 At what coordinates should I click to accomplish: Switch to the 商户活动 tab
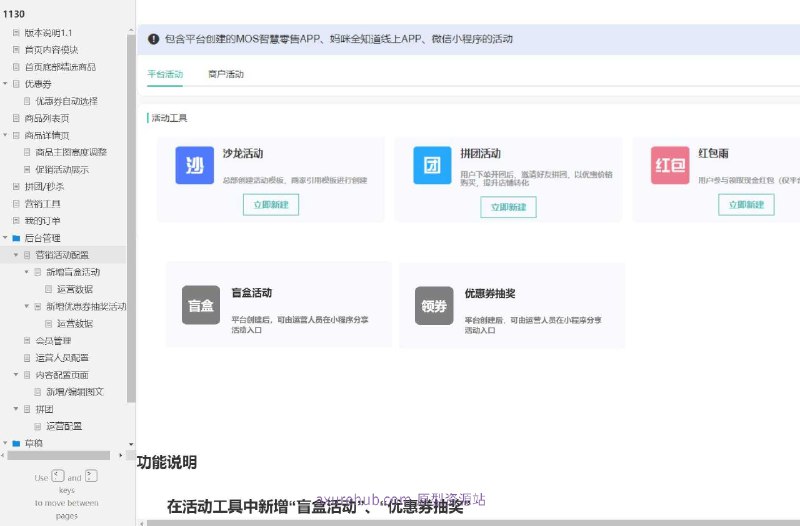pos(226,74)
